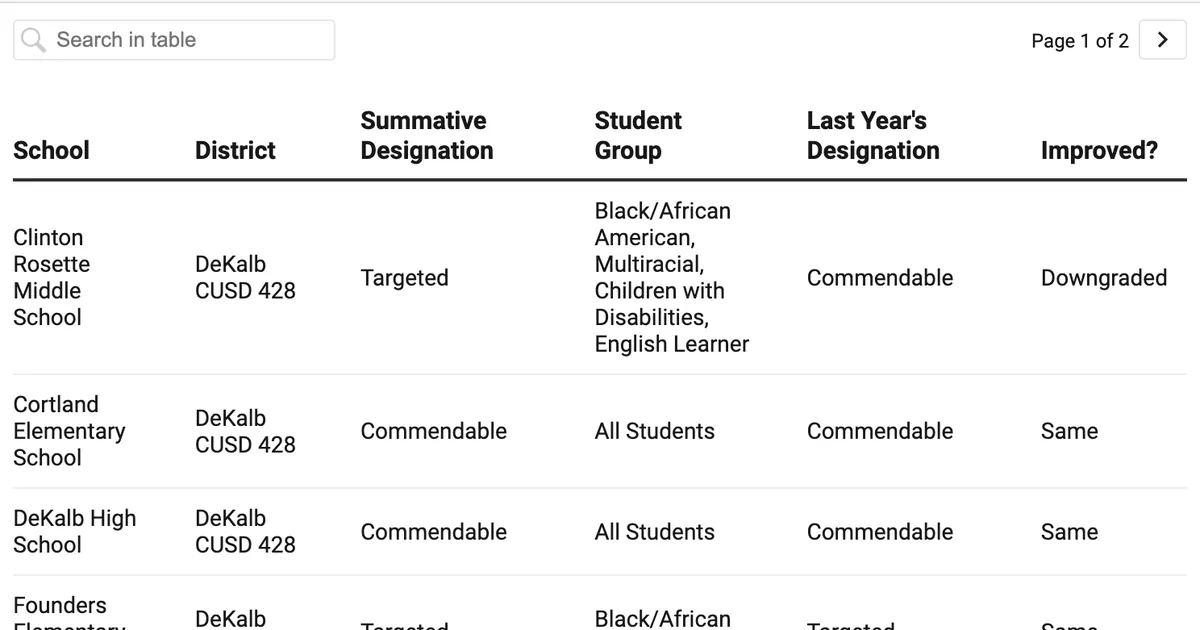Sort by the District column header

click(234, 150)
